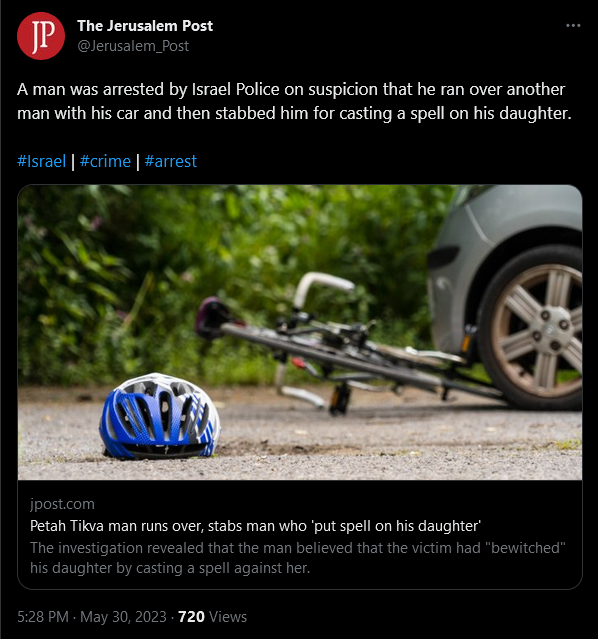Click the jpost.com domain label
598x639 pixels.
tap(62, 504)
